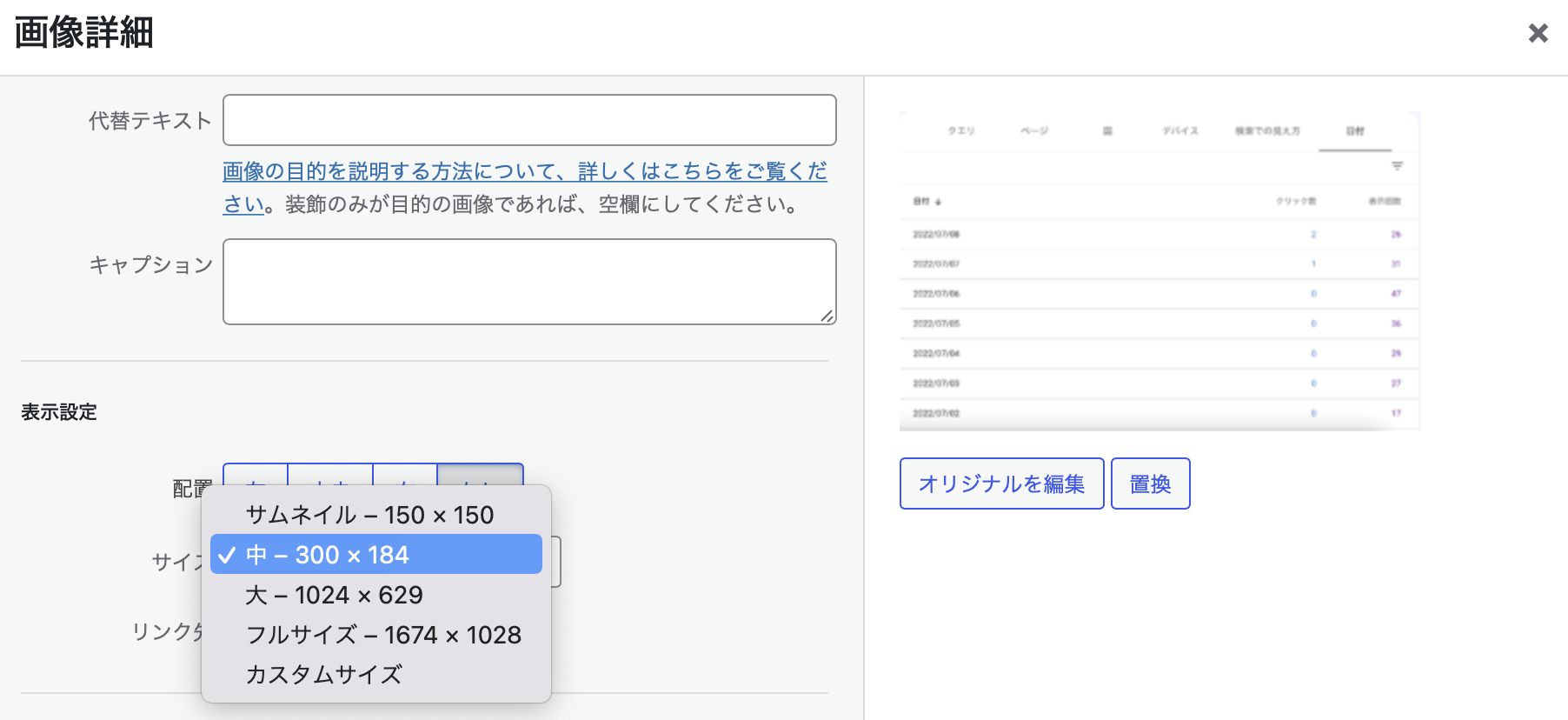Click the image preview thumbnail

1159,270
